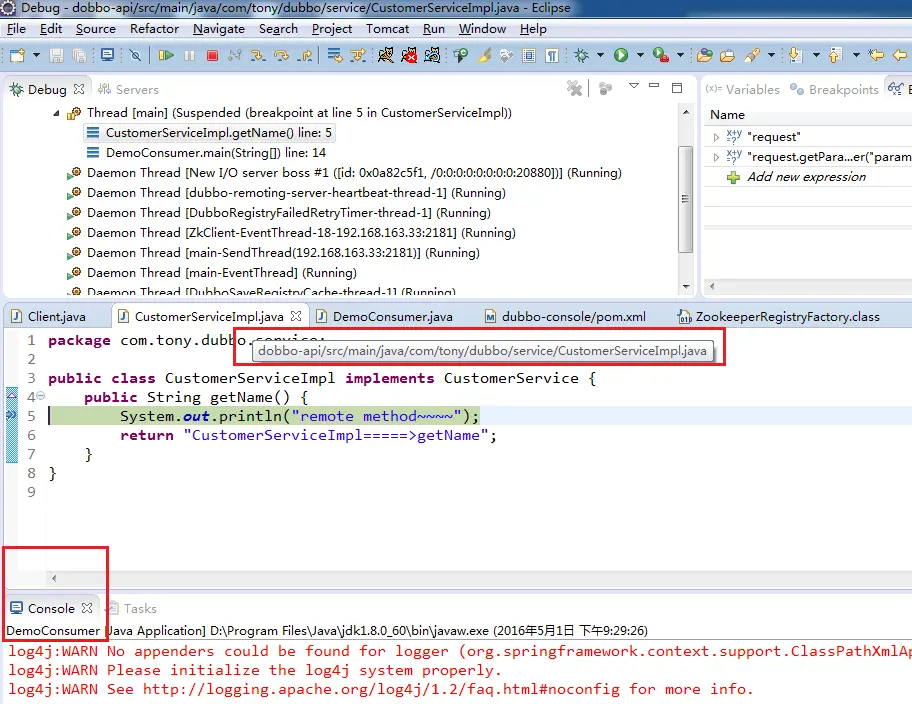
Task: Click editor horizontal scrollbar left arrow
Action: [54, 578]
